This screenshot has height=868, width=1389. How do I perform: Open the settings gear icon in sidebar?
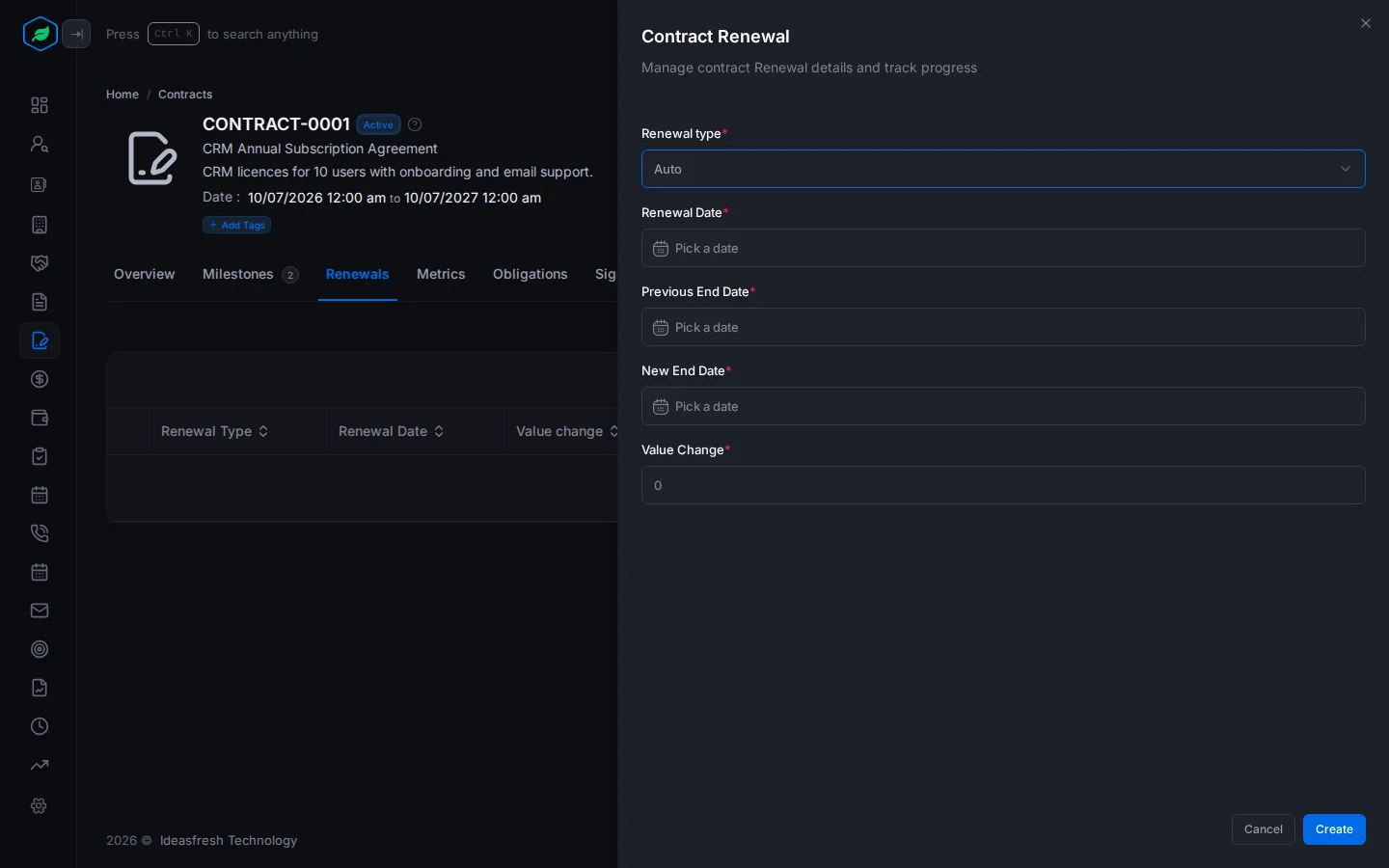click(x=40, y=805)
